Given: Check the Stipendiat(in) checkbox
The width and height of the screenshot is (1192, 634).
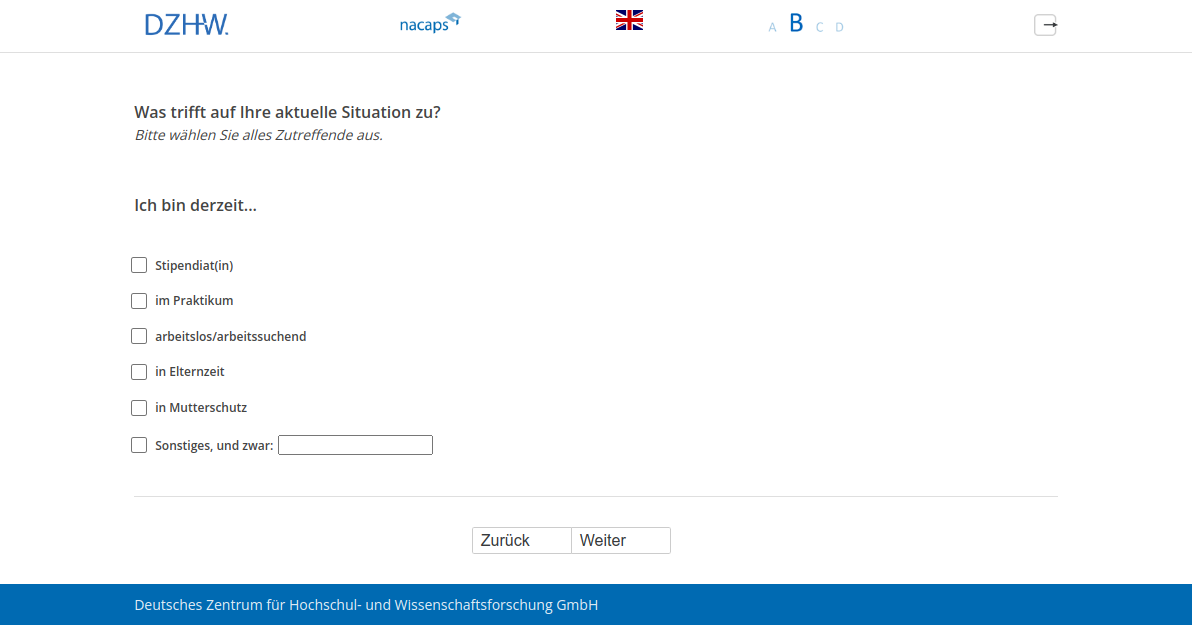Looking at the screenshot, I should 139,265.
